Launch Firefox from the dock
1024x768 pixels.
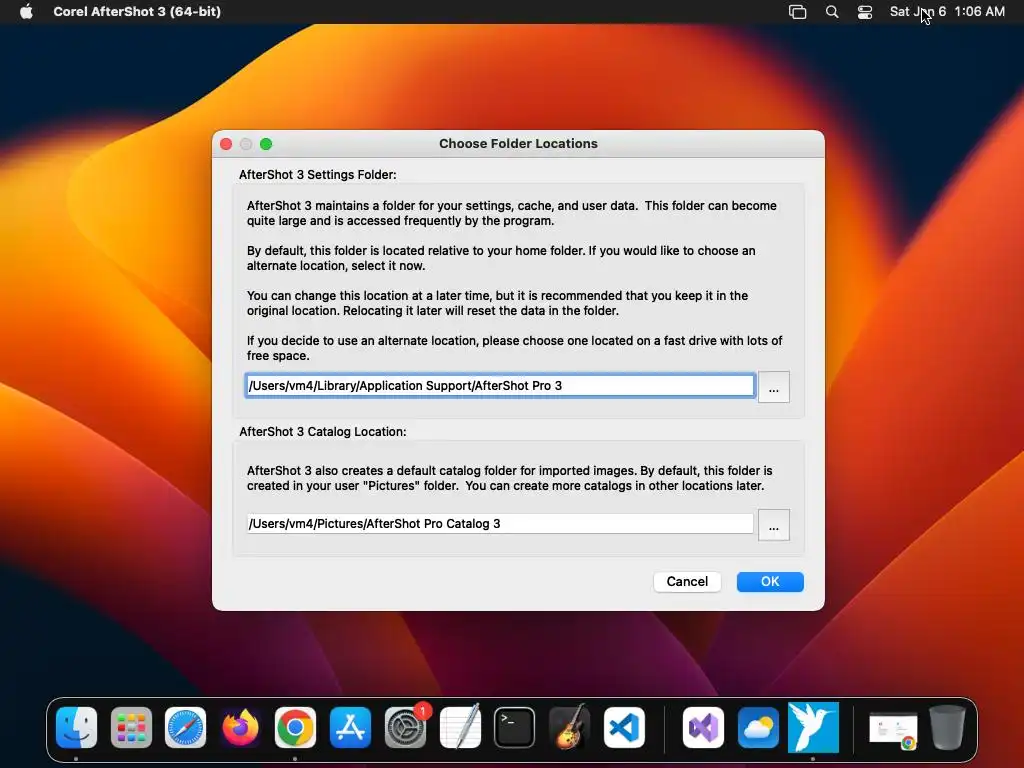click(x=240, y=727)
